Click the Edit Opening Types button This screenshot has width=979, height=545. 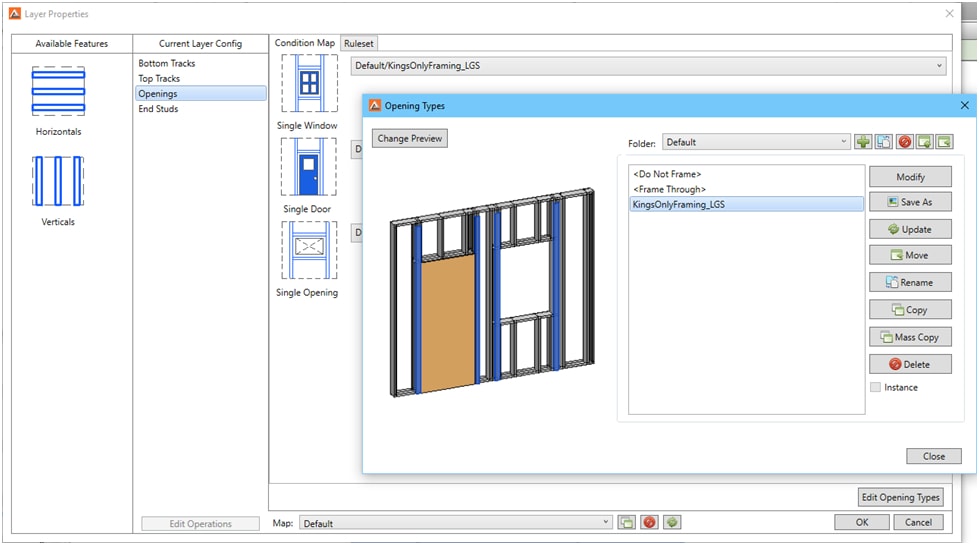tap(900, 498)
